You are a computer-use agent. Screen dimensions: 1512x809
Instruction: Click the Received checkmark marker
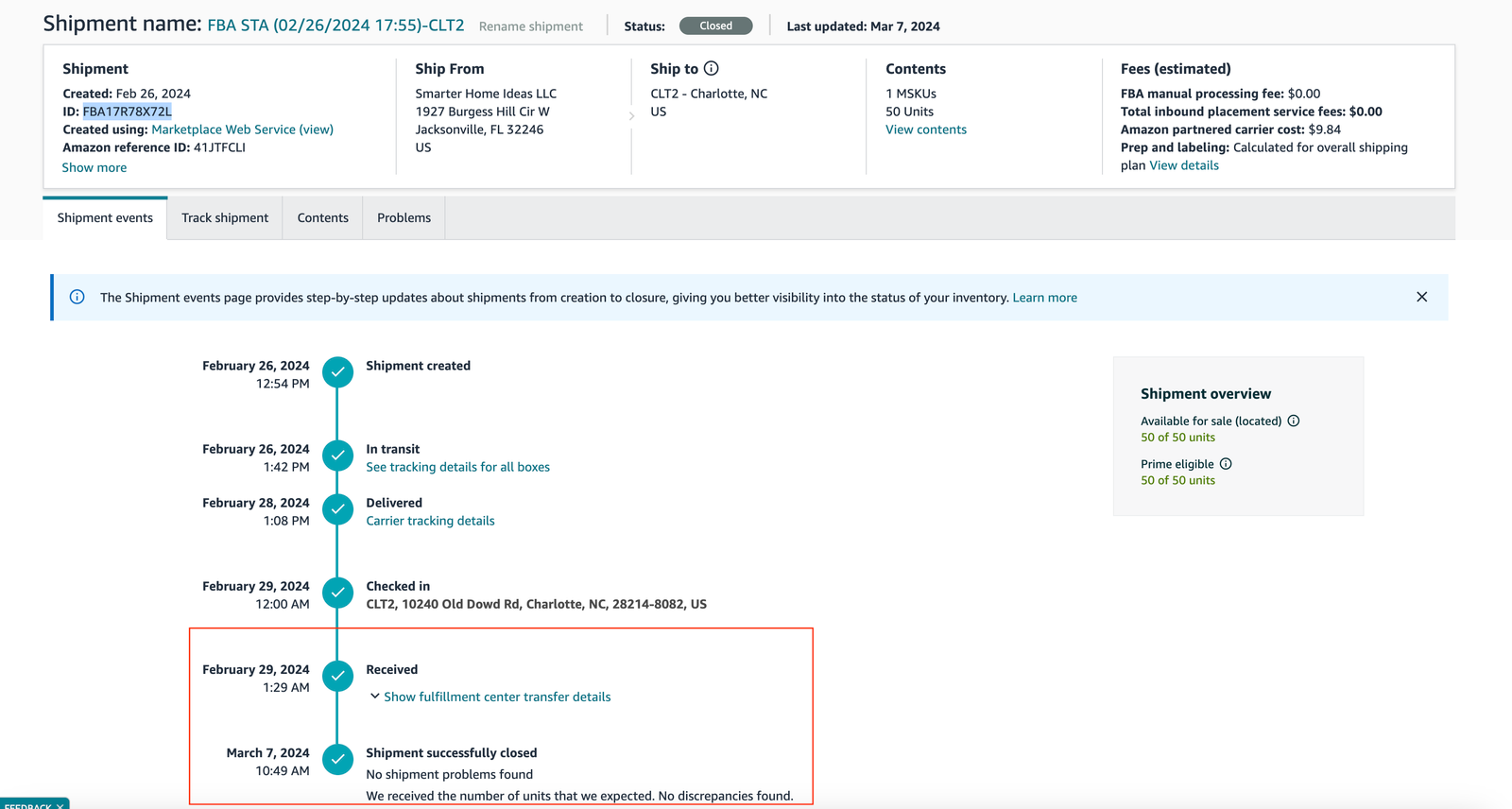[337, 676]
